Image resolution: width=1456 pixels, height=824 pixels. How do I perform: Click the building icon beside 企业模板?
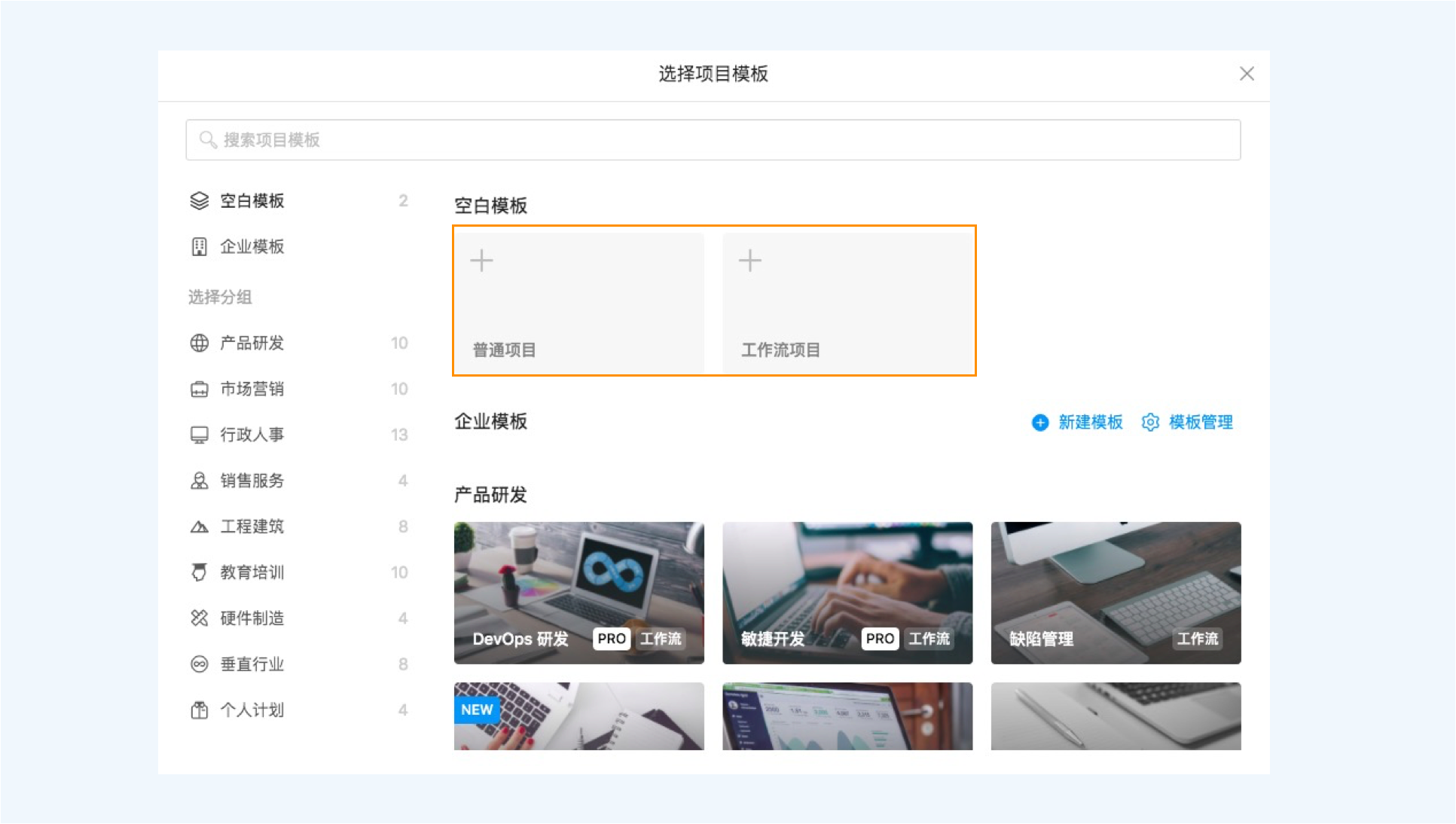click(199, 247)
